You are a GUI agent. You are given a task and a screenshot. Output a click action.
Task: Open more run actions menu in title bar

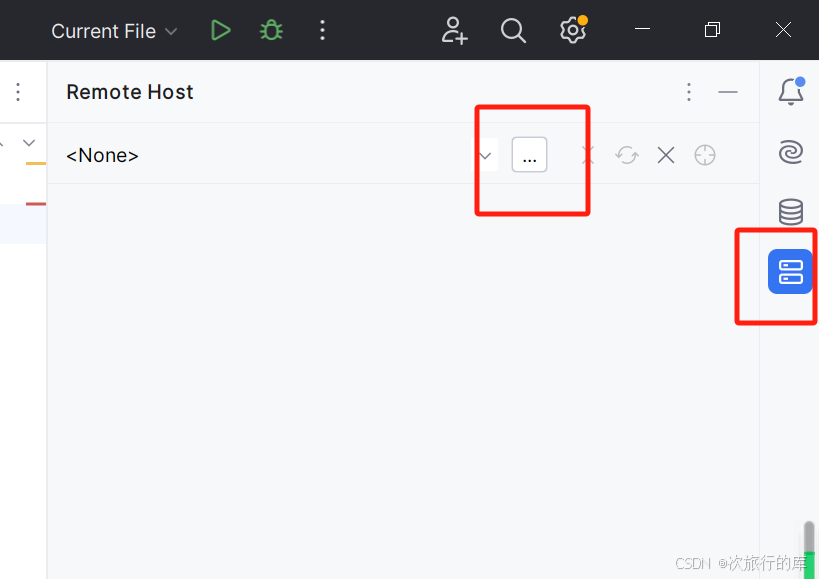tap(322, 30)
